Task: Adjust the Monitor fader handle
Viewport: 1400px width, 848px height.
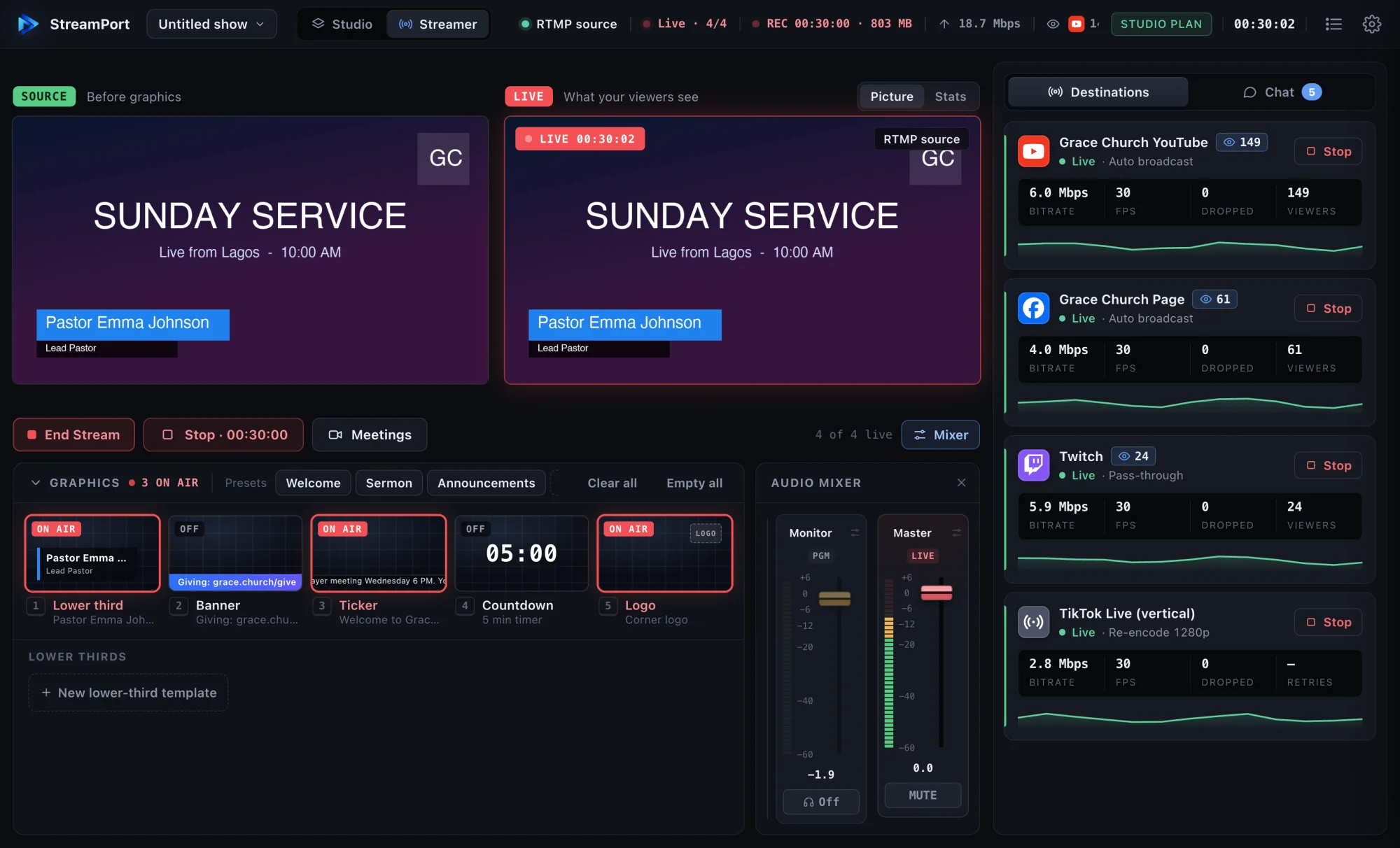Action: pyautogui.click(x=834, y=598)
